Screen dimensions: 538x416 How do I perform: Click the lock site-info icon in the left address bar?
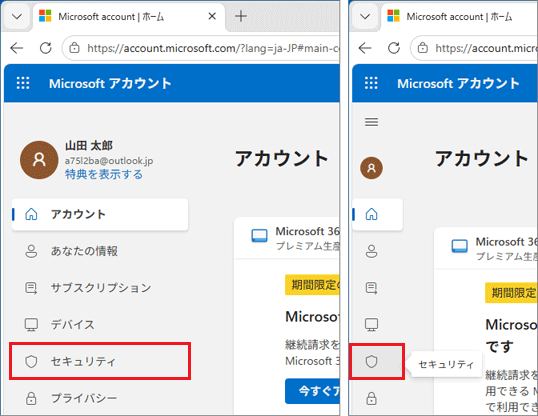[74, 48]
